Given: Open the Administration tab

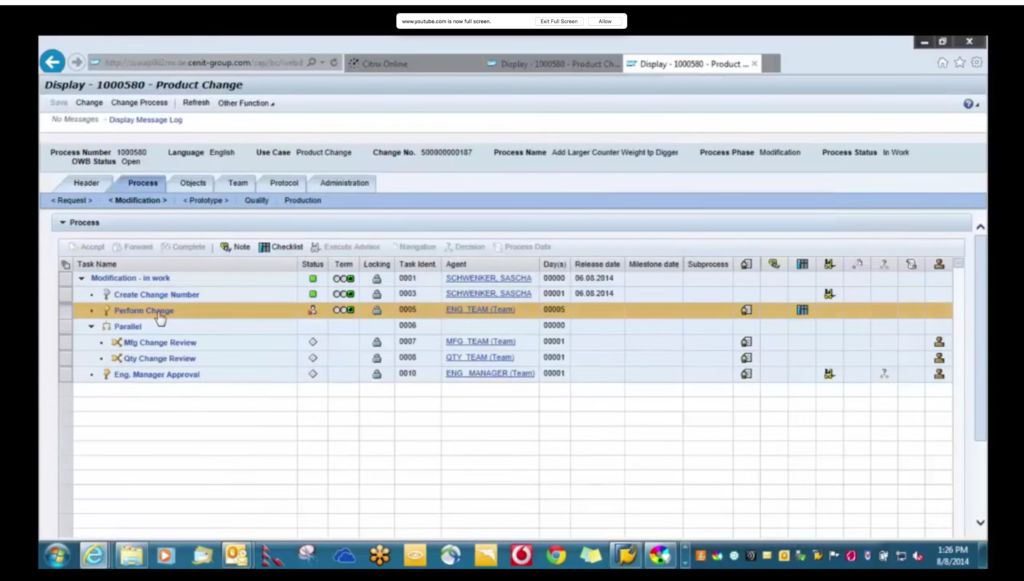Looking at the screenshot, I should pos(344,183).
